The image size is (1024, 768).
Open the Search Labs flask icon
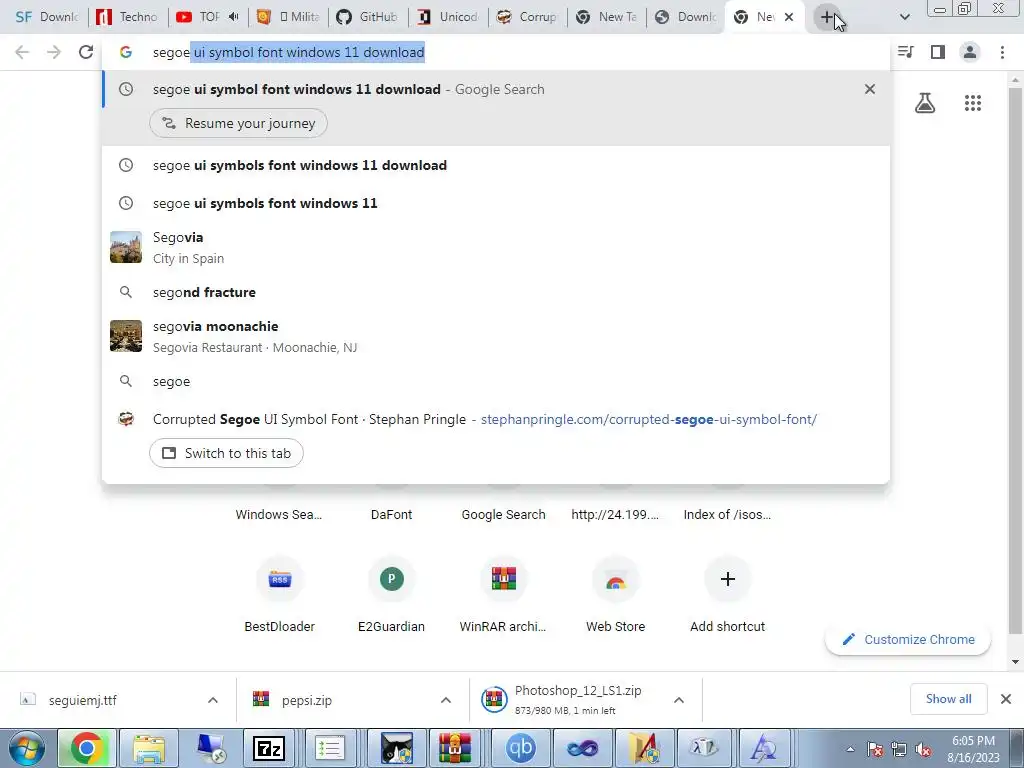925,103
